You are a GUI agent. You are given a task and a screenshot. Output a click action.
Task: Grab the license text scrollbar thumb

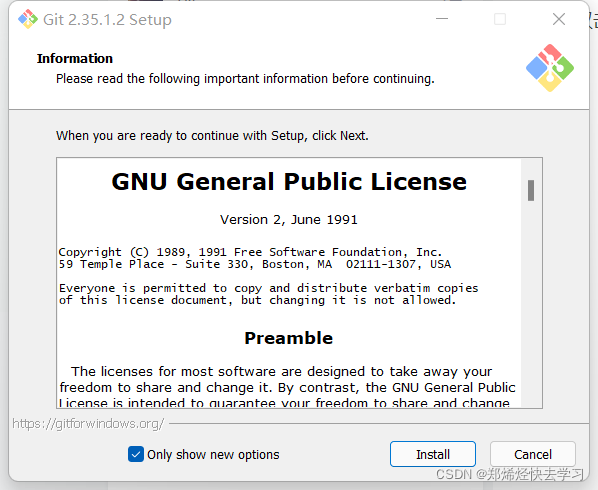[531, 190]
